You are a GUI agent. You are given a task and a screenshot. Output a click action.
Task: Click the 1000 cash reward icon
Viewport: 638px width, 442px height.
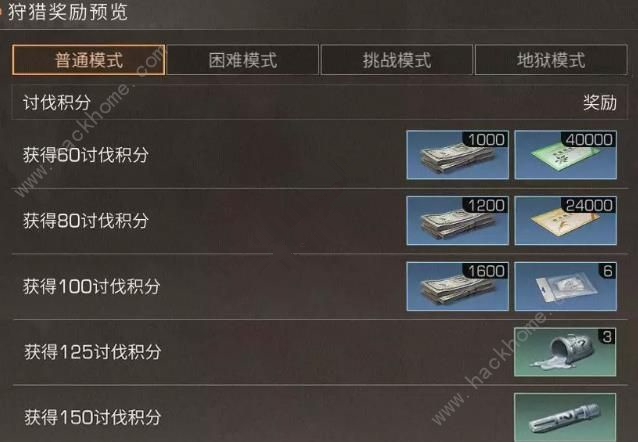pyautogui.click(x=457, y=155)
